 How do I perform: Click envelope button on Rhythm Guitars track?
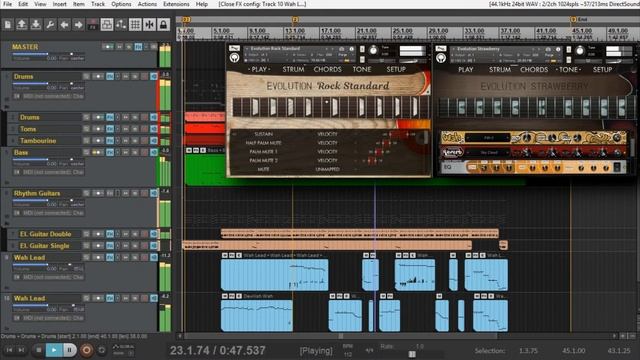point(86,193)
